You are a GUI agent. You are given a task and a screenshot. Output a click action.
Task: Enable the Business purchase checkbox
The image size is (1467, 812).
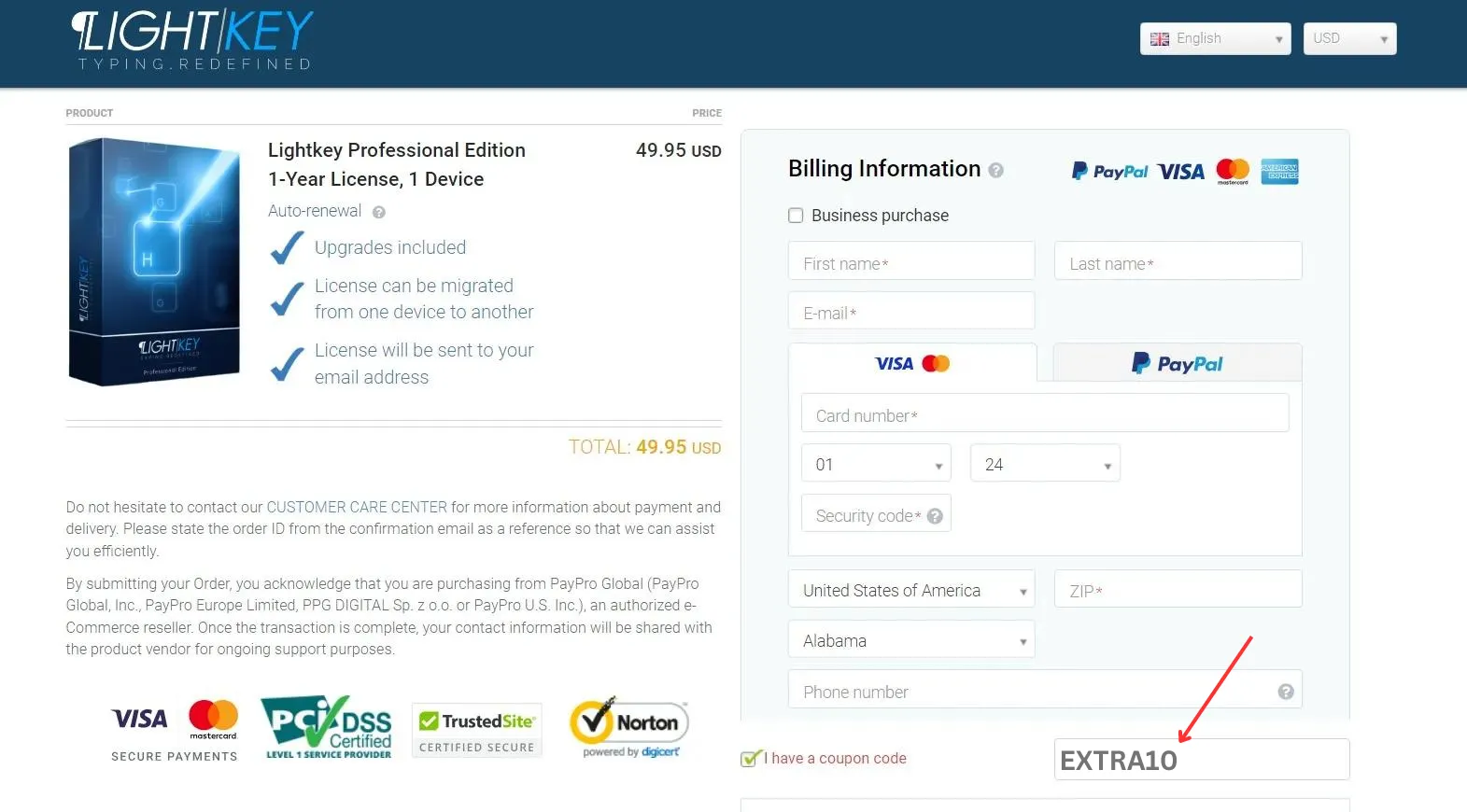pyautogui.click(x=796, y=216)
